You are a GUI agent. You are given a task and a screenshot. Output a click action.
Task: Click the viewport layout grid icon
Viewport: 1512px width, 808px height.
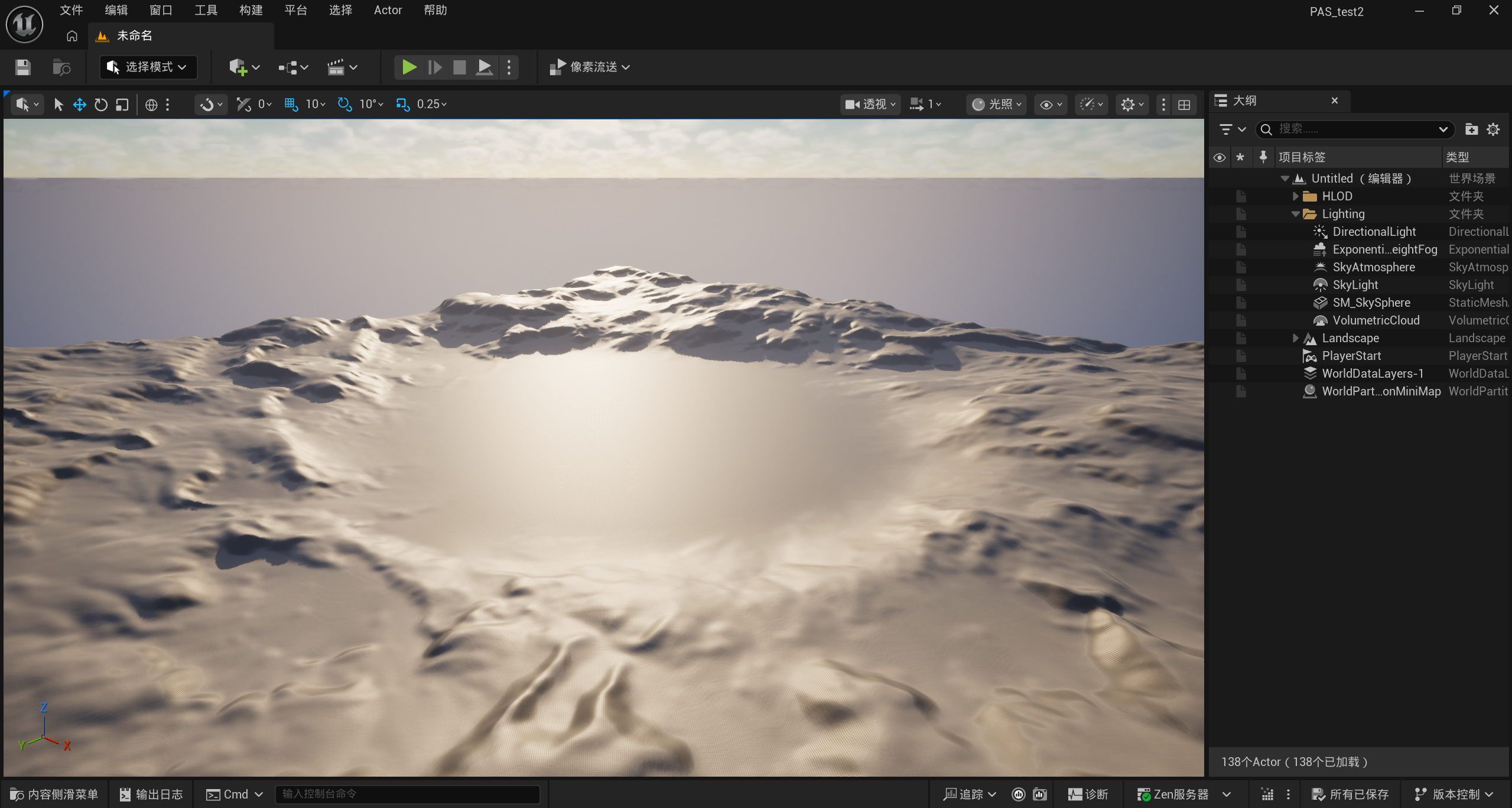1184,105
